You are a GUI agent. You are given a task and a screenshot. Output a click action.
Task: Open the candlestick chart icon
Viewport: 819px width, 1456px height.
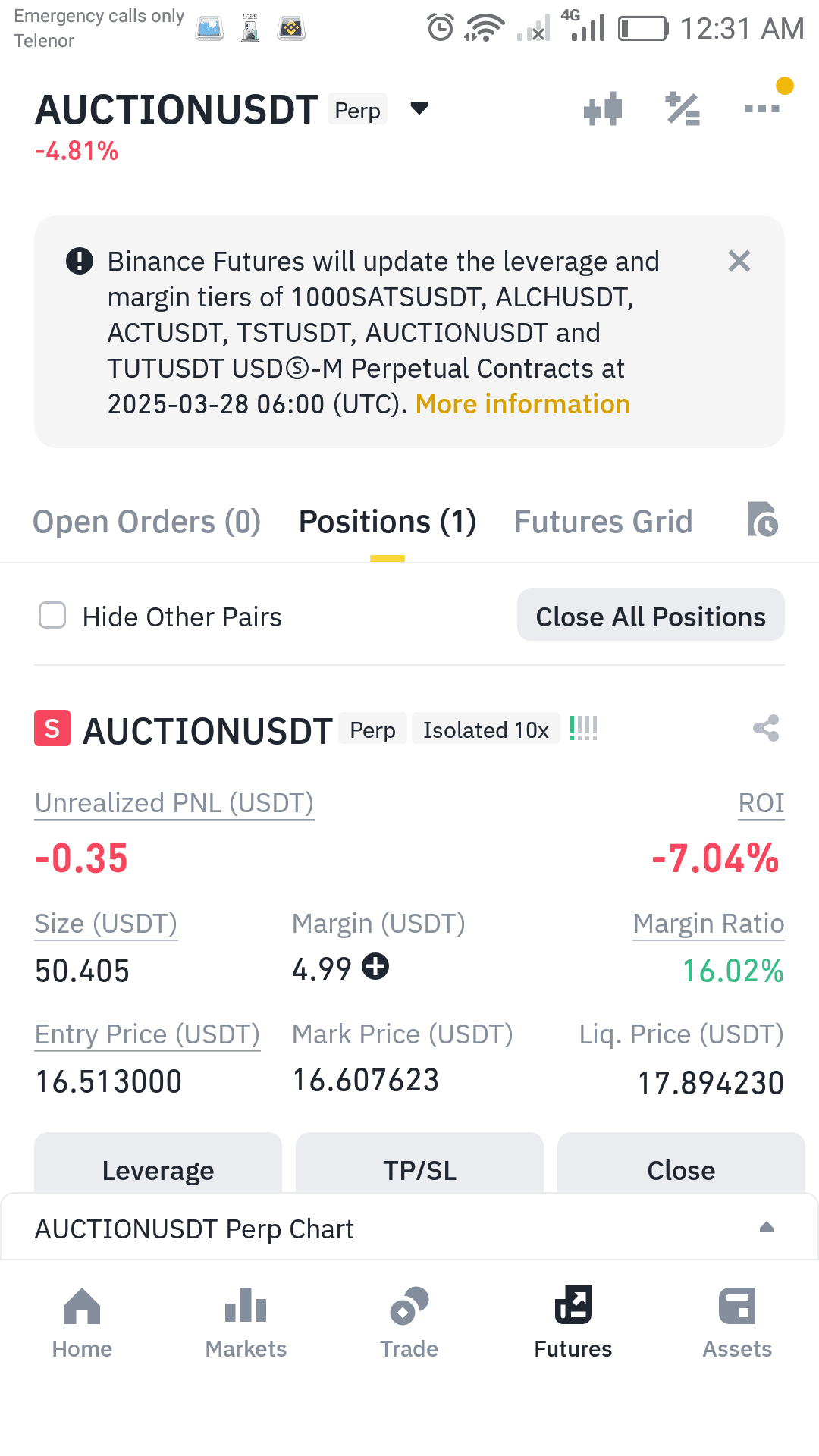603,109
